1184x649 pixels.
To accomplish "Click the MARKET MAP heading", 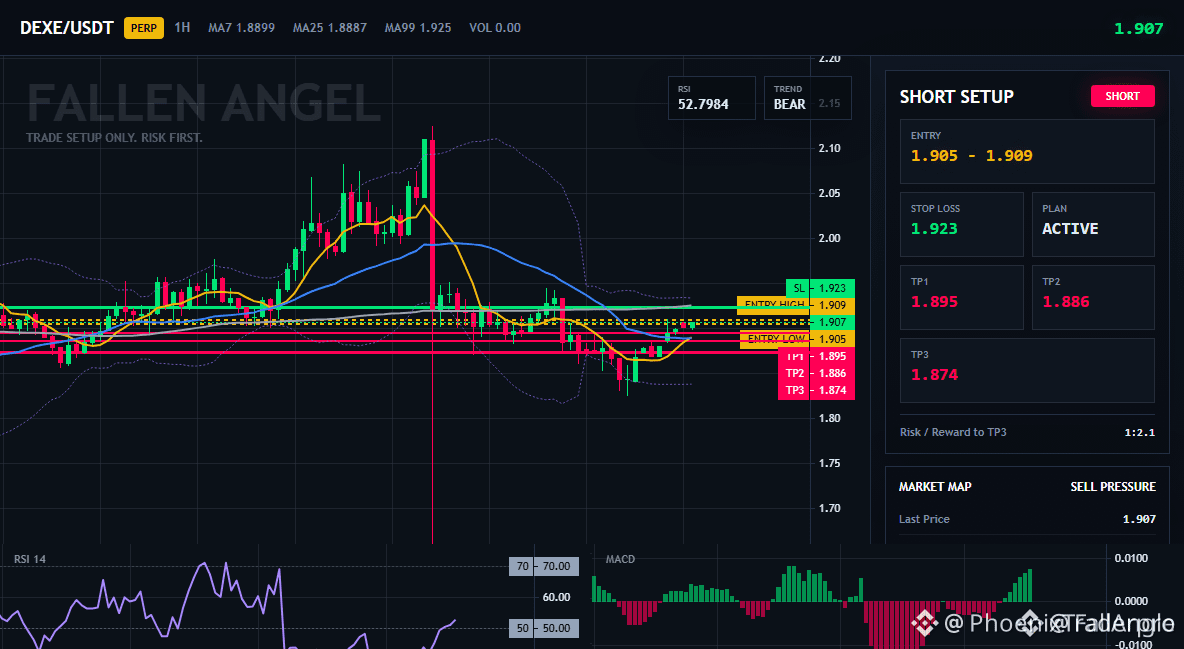I will tap(935, 487).
